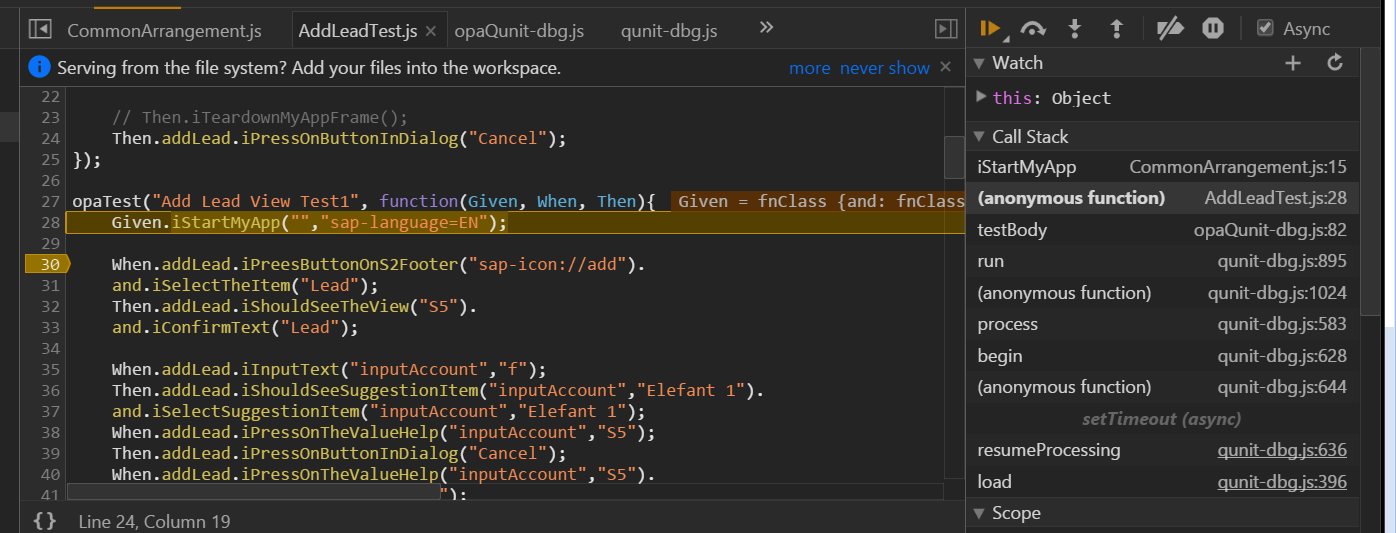
Task: Click the 'setTimeout (async)' separator label
Action: pos(1161,419)
